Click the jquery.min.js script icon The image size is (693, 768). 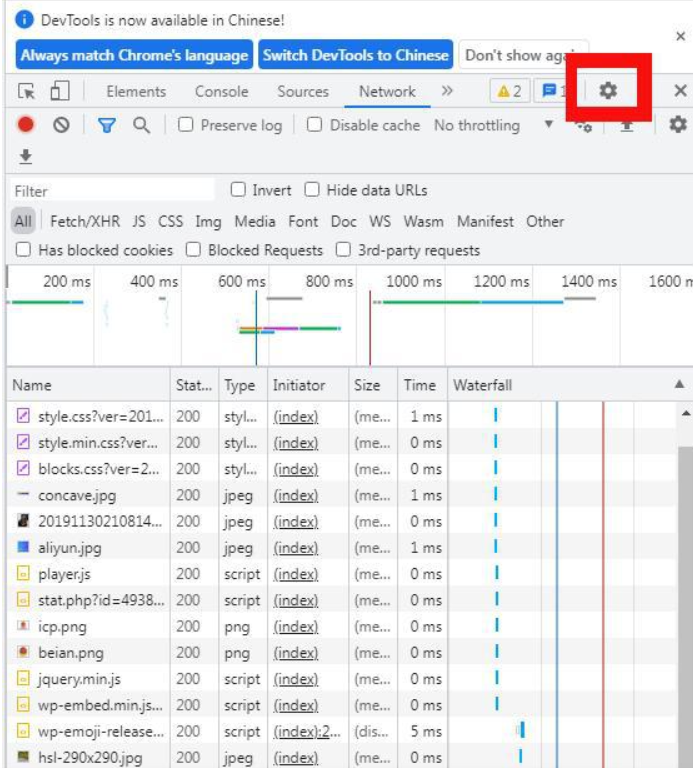(23, 678)
